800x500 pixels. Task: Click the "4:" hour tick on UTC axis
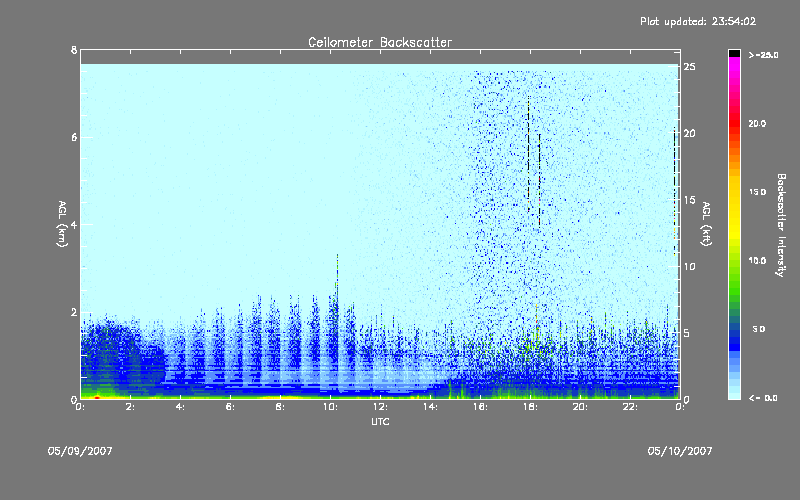point(181,407)
